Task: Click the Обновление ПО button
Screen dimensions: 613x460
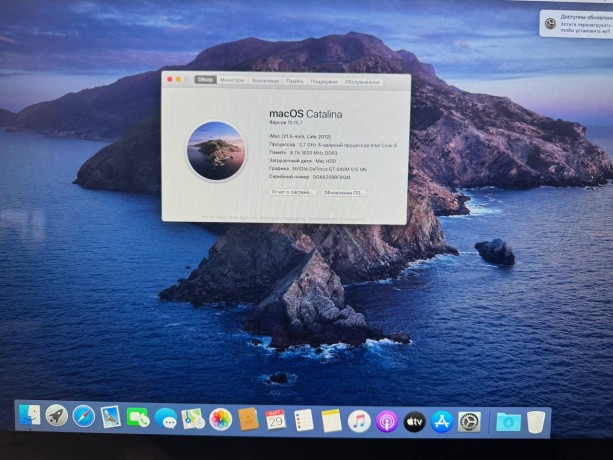Action: pos(344,193)
